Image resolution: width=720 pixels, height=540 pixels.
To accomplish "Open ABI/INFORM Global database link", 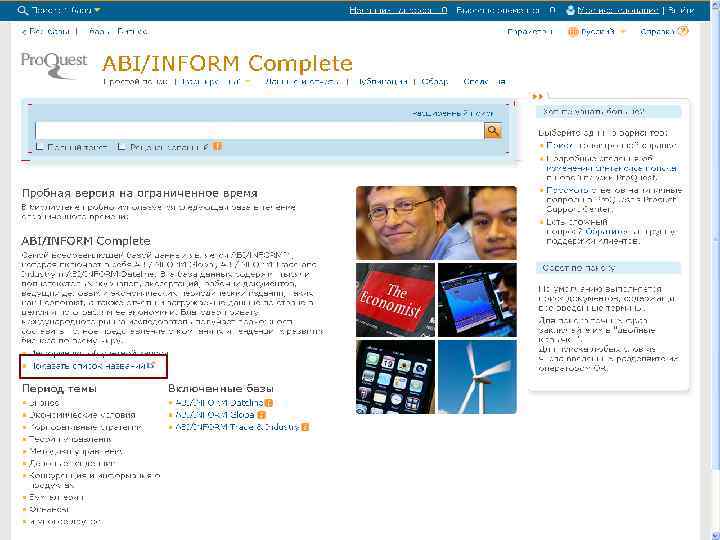I will pos(215,415).
